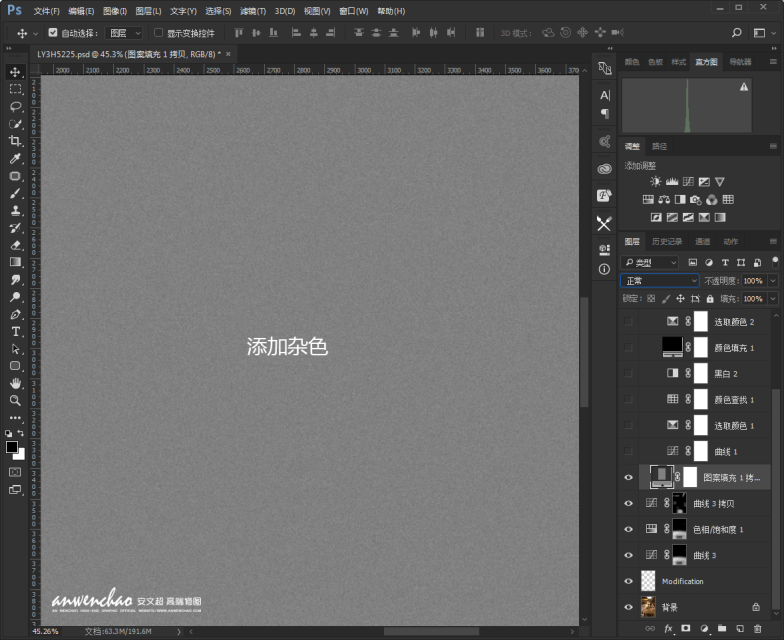Click the 颜色填充 1 black color thumbnail

pyautogui.click(x=672, y=346)
